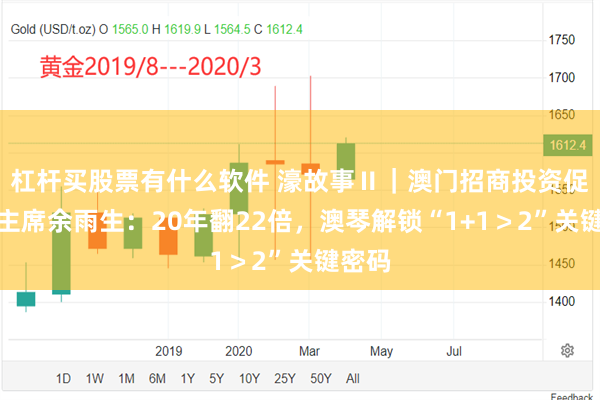Click the May axis label
The height and width of the screenshot is (400, 600).
pyautogui.click(x=382, y=351)
